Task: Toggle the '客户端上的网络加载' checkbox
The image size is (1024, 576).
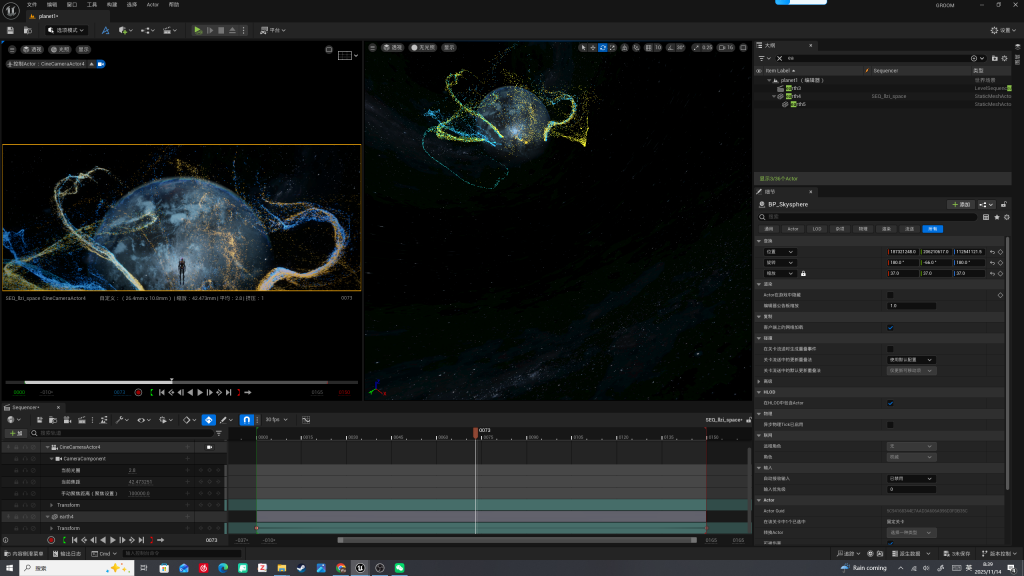Action: (x=890, y=327)
